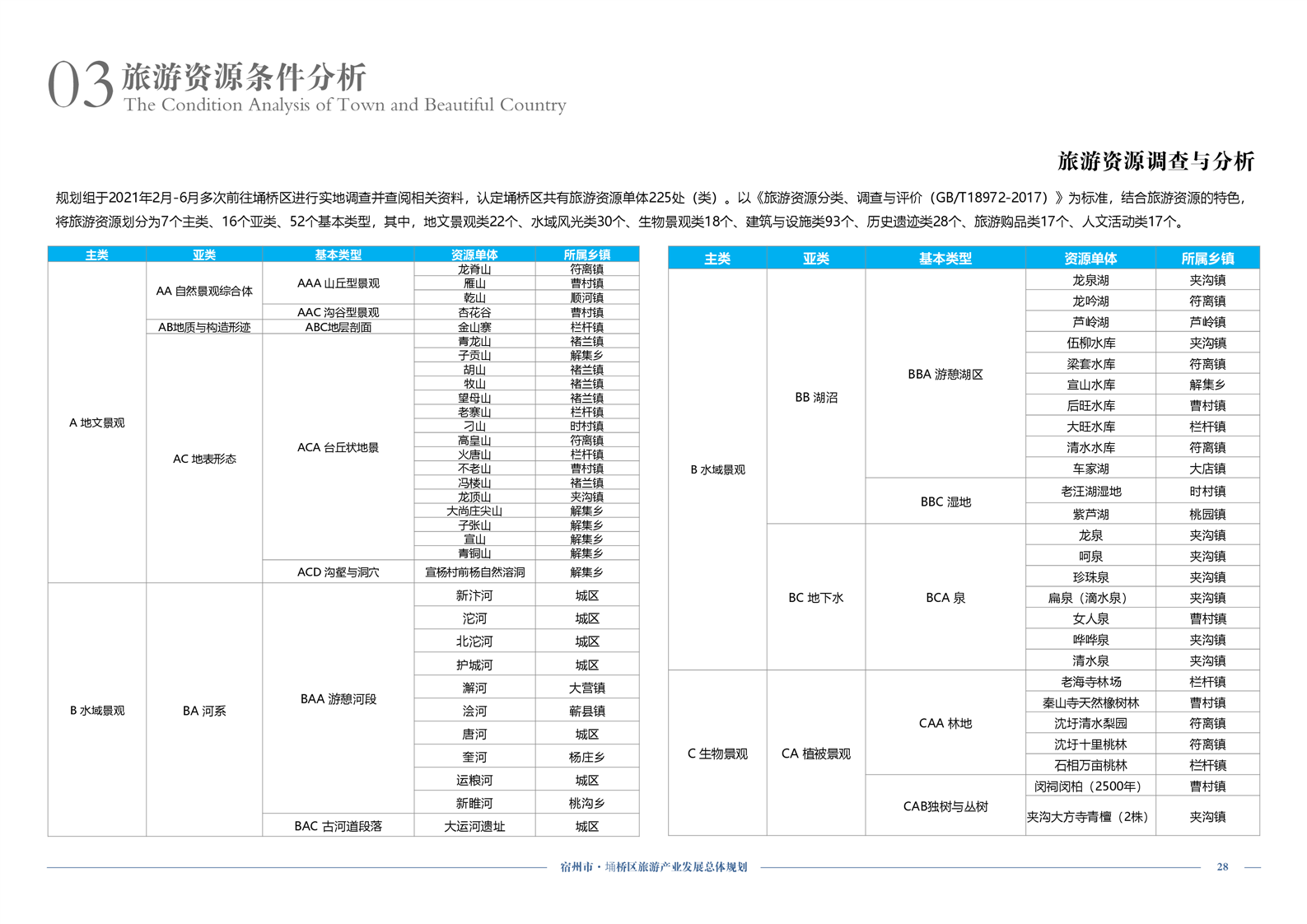Click the page number 28 in footer
The height and width of the screenshot is (924, 1307).
pyautogui.click(x=1222, y=866)
